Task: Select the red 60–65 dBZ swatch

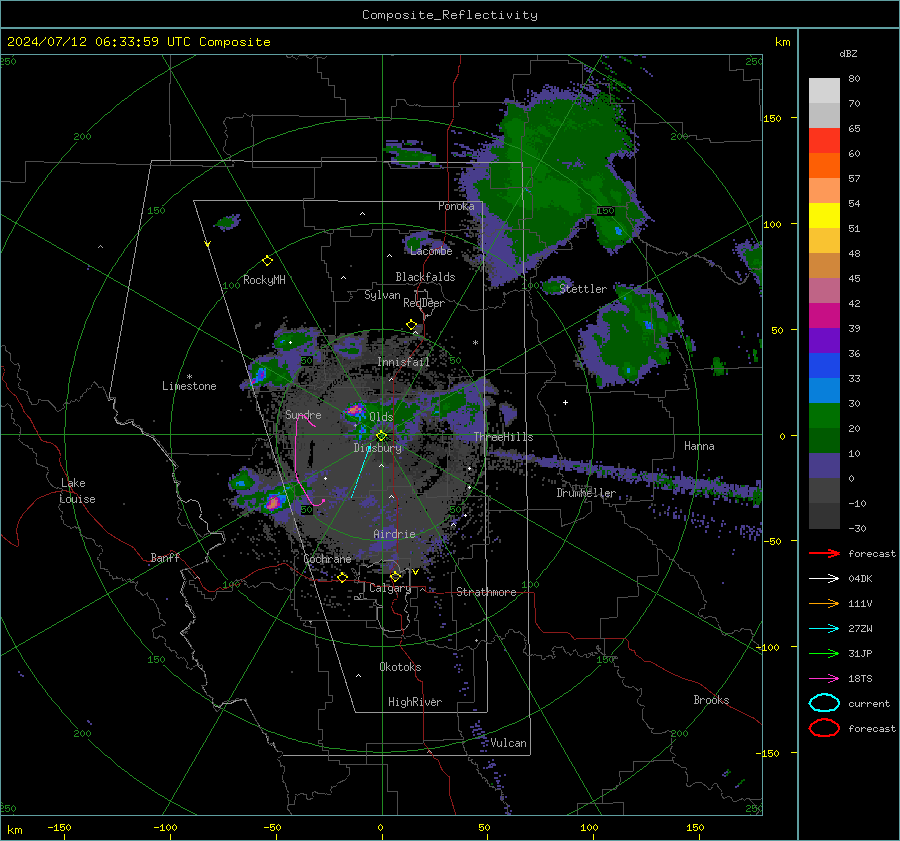Action: 824,141
